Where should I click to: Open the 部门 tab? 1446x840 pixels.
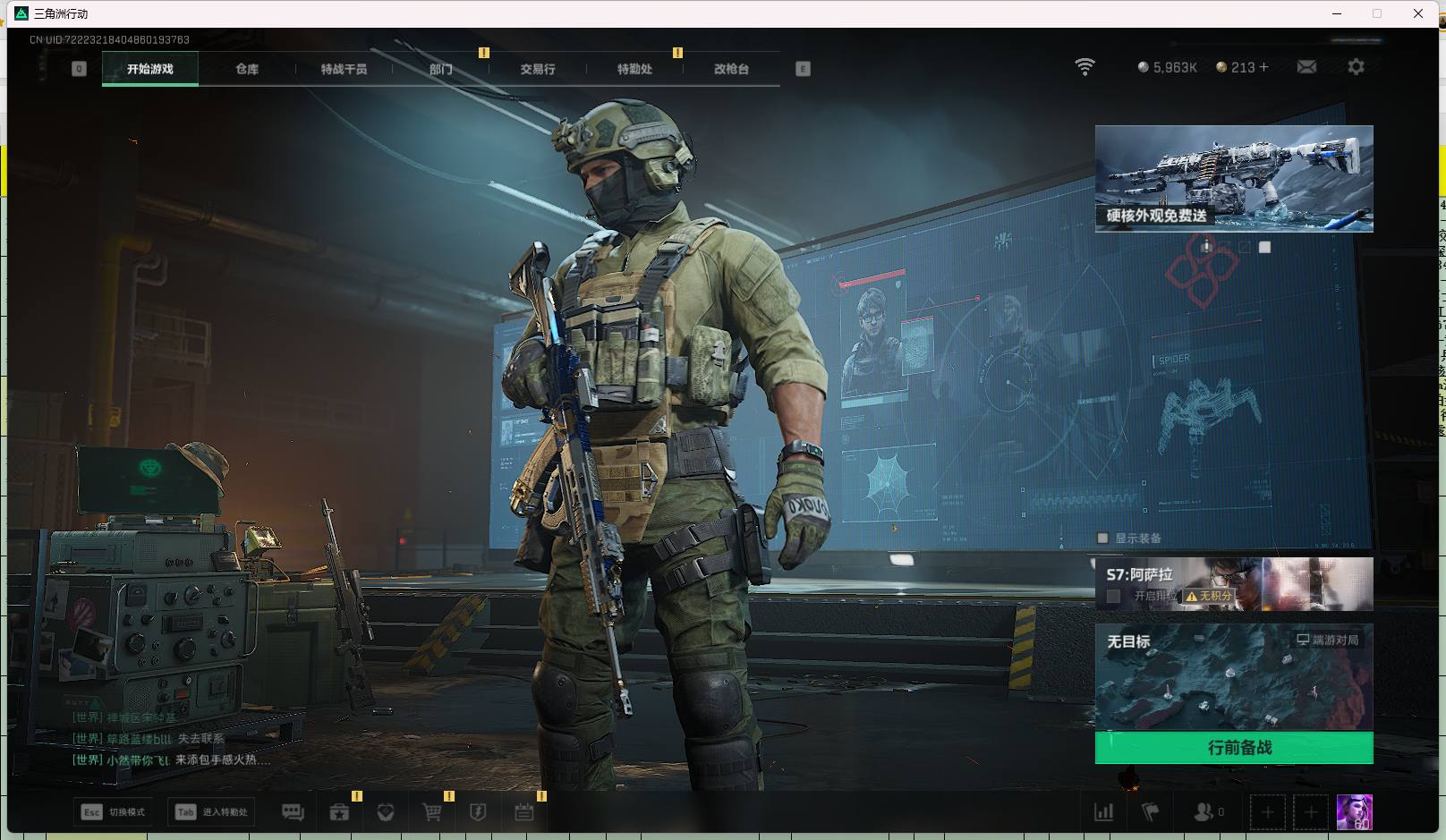[440, 69]
